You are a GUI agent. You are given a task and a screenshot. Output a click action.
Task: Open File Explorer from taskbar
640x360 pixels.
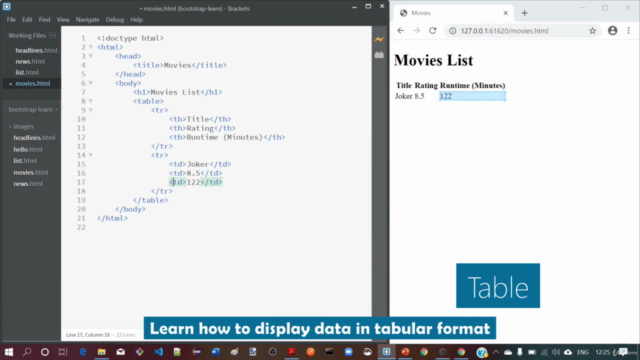coord(102,352)
